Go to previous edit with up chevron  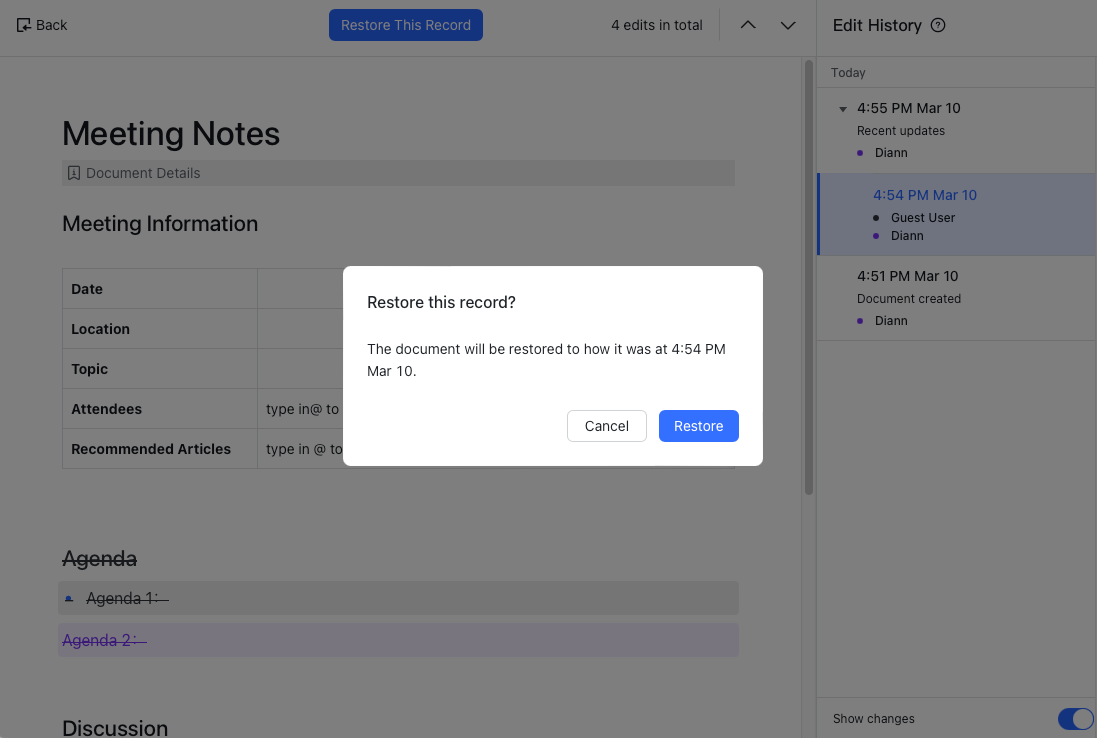[748, 25]
